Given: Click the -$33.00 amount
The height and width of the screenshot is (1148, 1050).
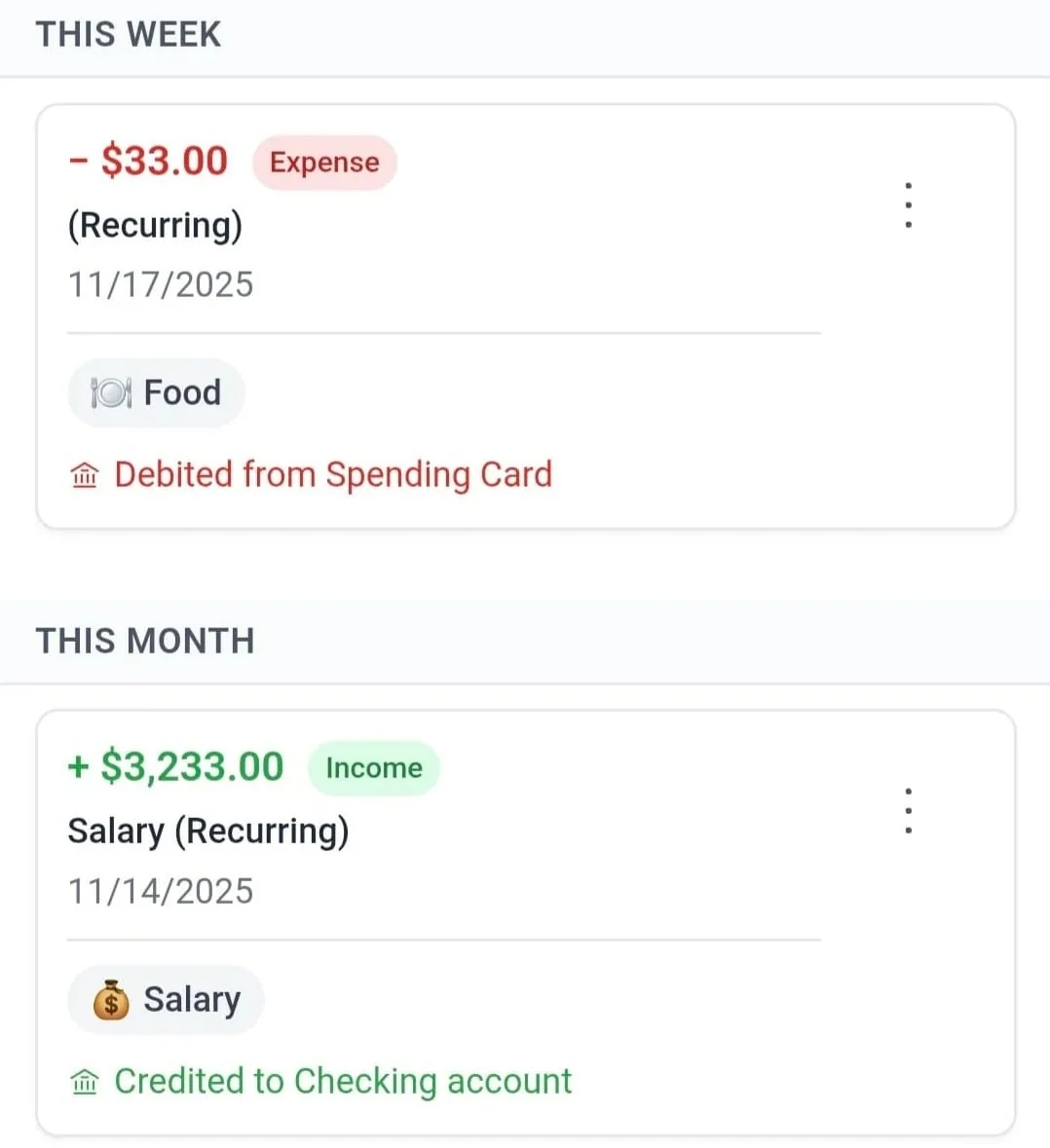Looking at the screenshot, I should click(148, 161).
